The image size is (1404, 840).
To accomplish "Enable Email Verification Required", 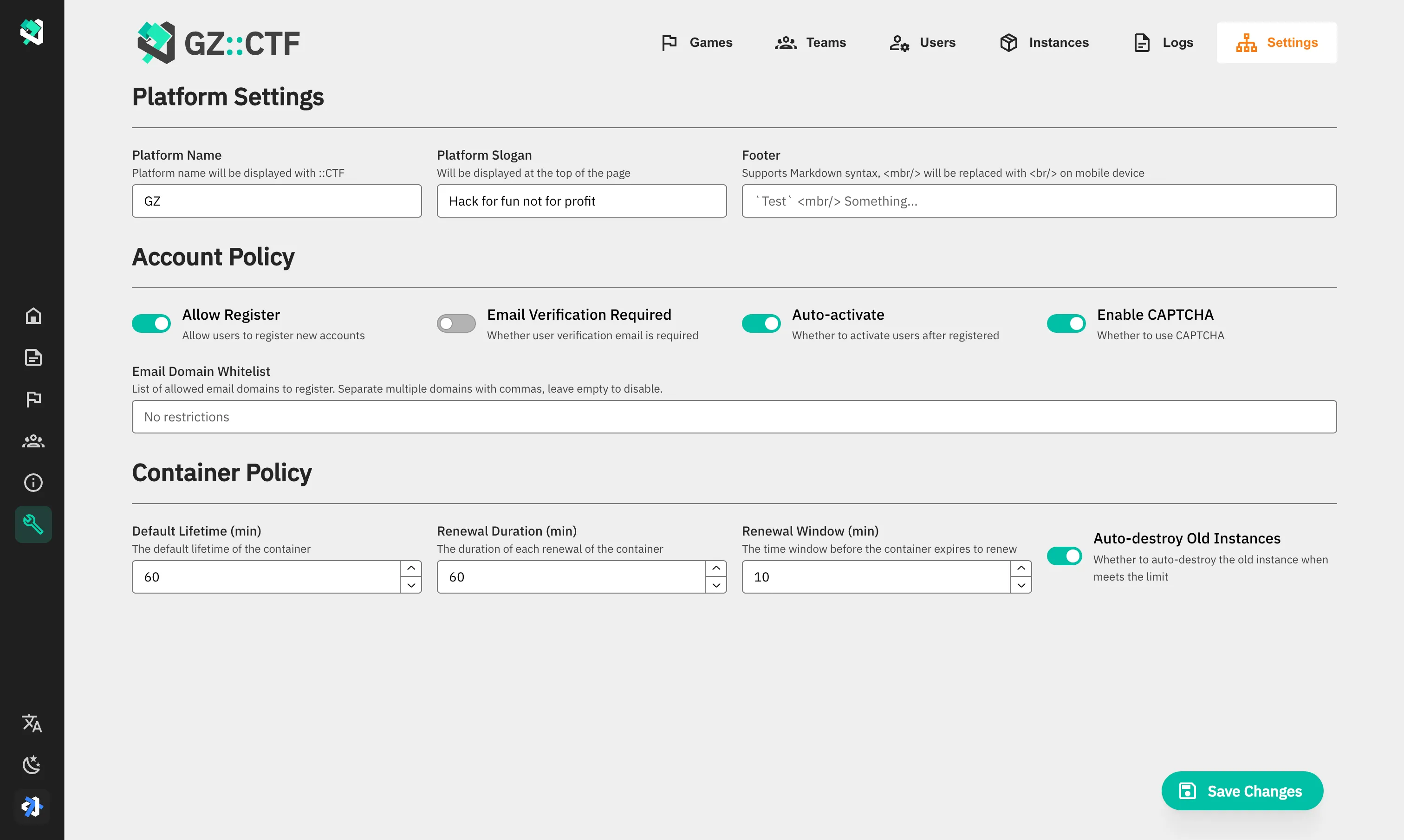I will pos(456,323).
